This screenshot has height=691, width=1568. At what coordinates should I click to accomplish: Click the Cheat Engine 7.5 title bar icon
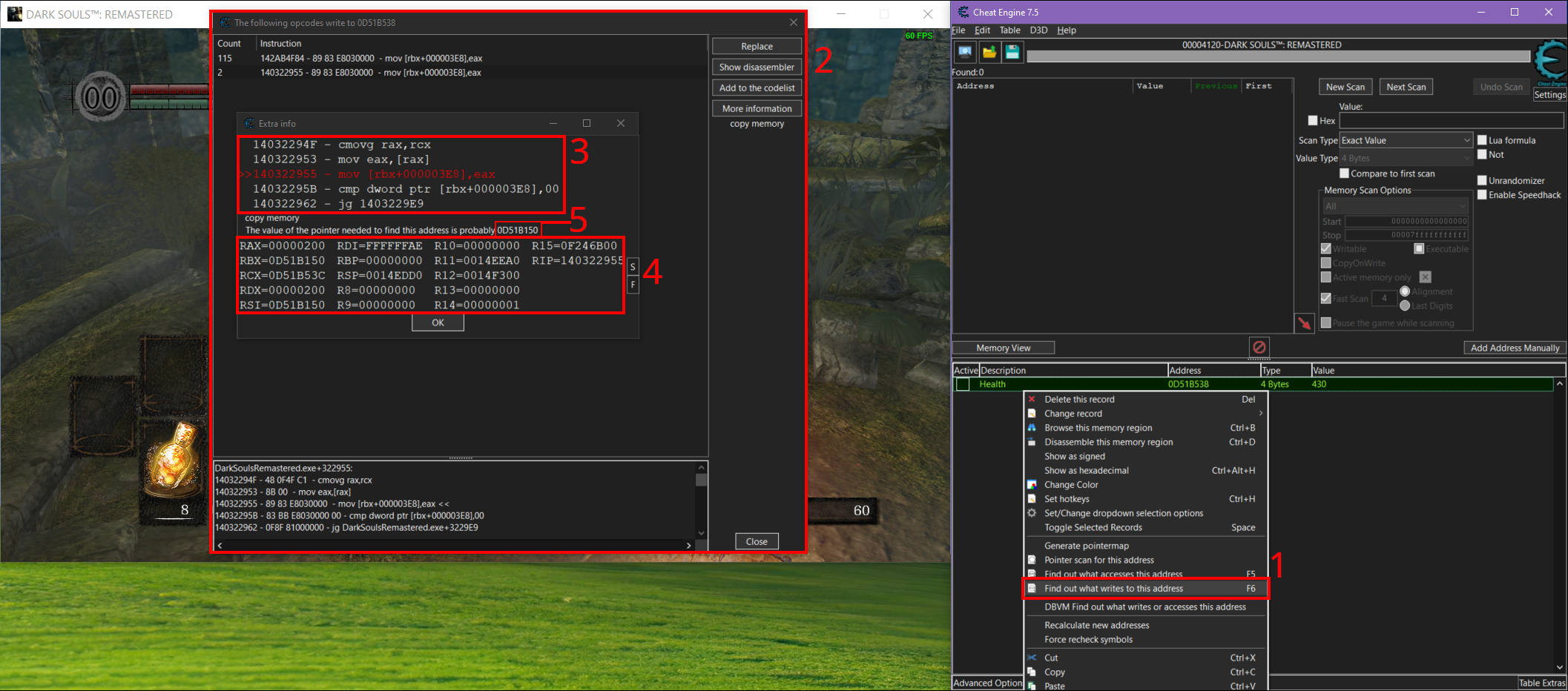coord(963,12)
